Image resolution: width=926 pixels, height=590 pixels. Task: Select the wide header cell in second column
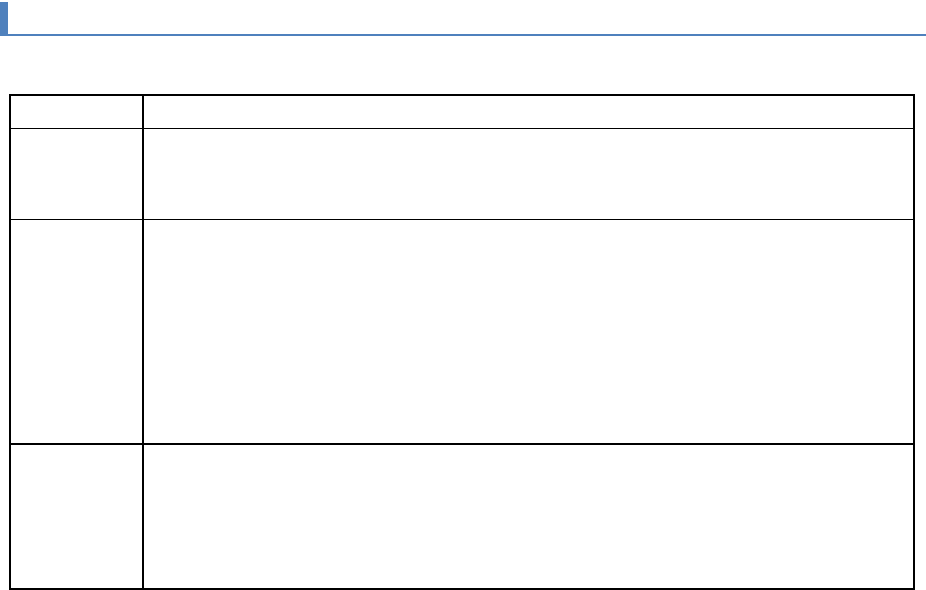[x=528, y=112]
